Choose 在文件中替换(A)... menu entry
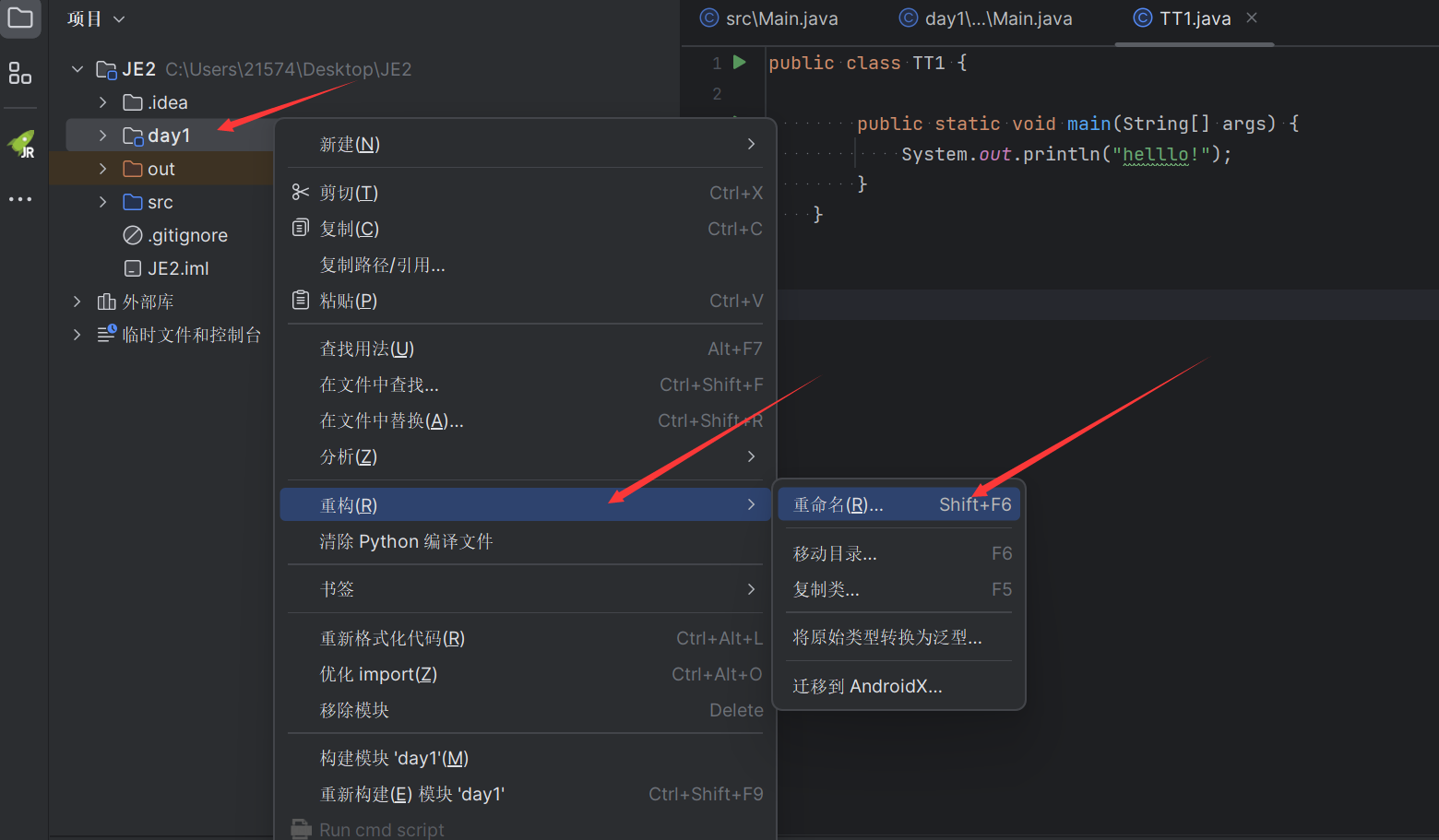This screenshot has height=840, width=1439. 525,420
